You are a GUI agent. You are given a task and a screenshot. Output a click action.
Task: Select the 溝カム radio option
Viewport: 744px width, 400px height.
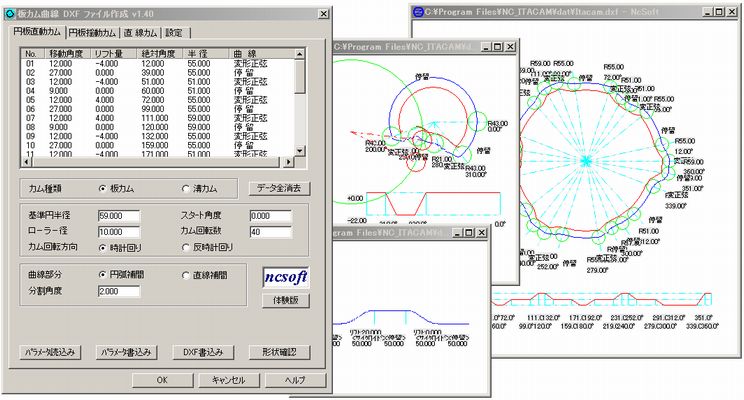[186, 187]
